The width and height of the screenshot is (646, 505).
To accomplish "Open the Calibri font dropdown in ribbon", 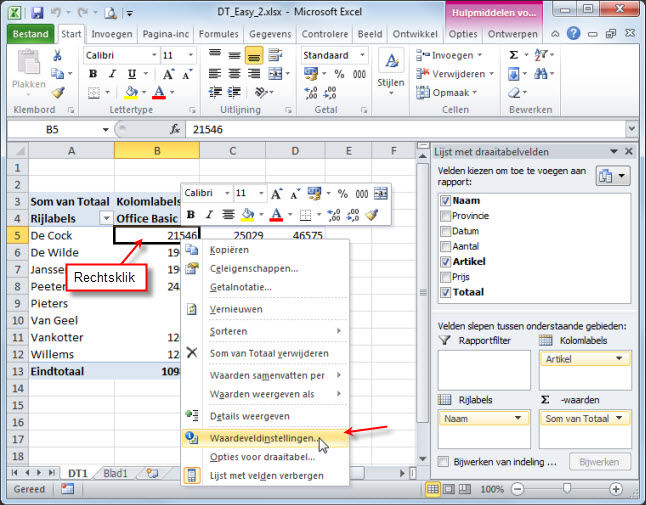I will [154, 55].
